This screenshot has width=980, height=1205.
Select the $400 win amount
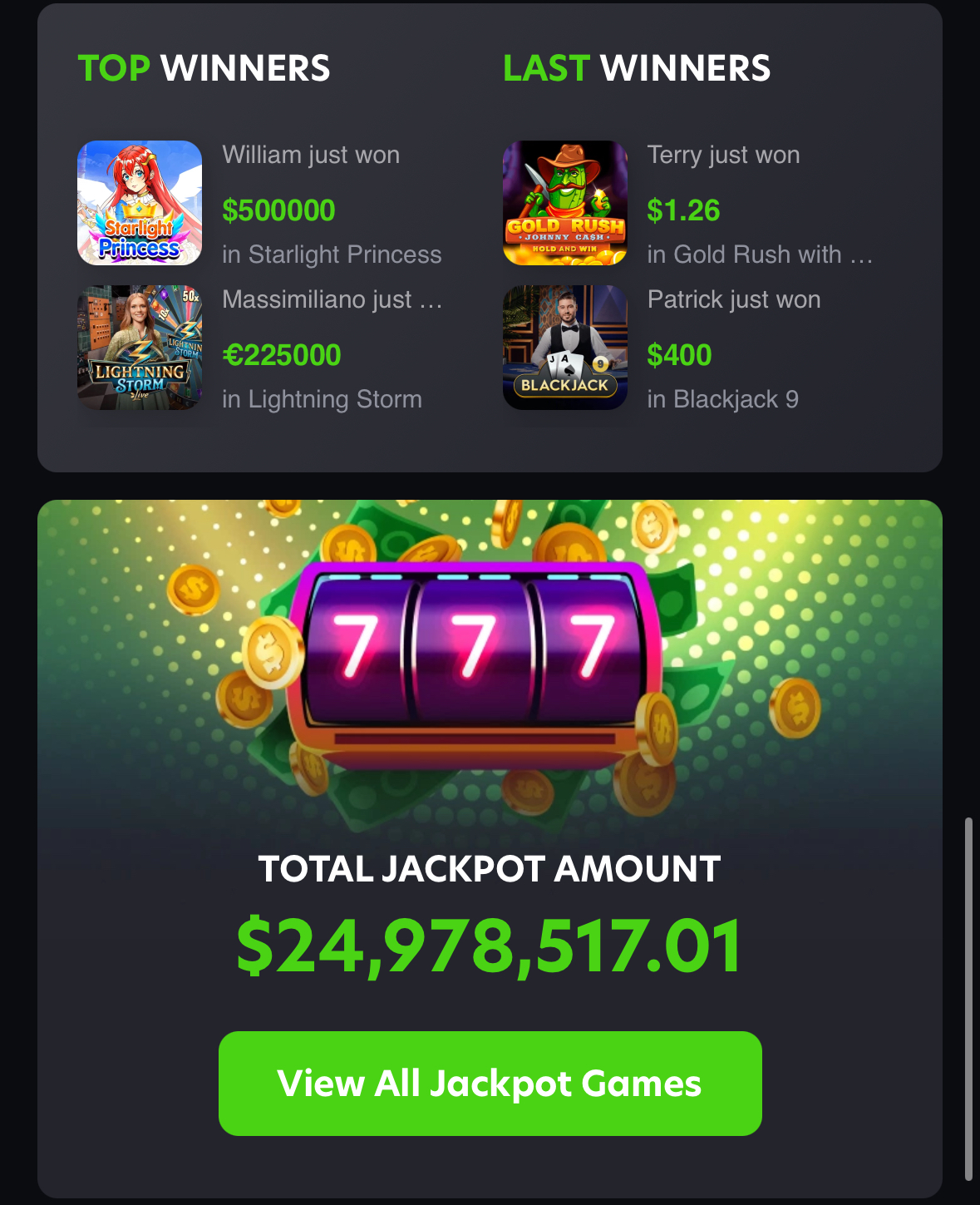pyautogui.click(x=679, y=355)
